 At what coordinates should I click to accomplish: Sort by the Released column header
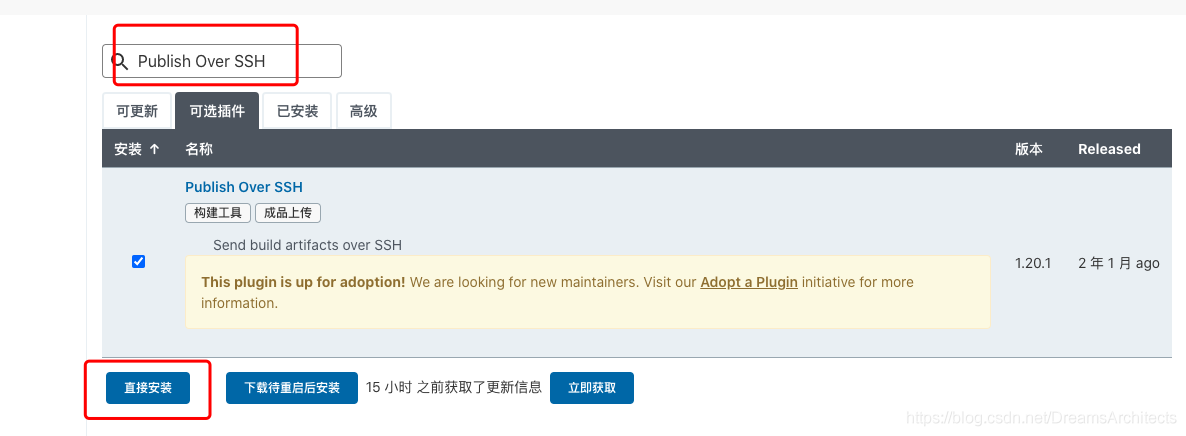coord(1109,149)
